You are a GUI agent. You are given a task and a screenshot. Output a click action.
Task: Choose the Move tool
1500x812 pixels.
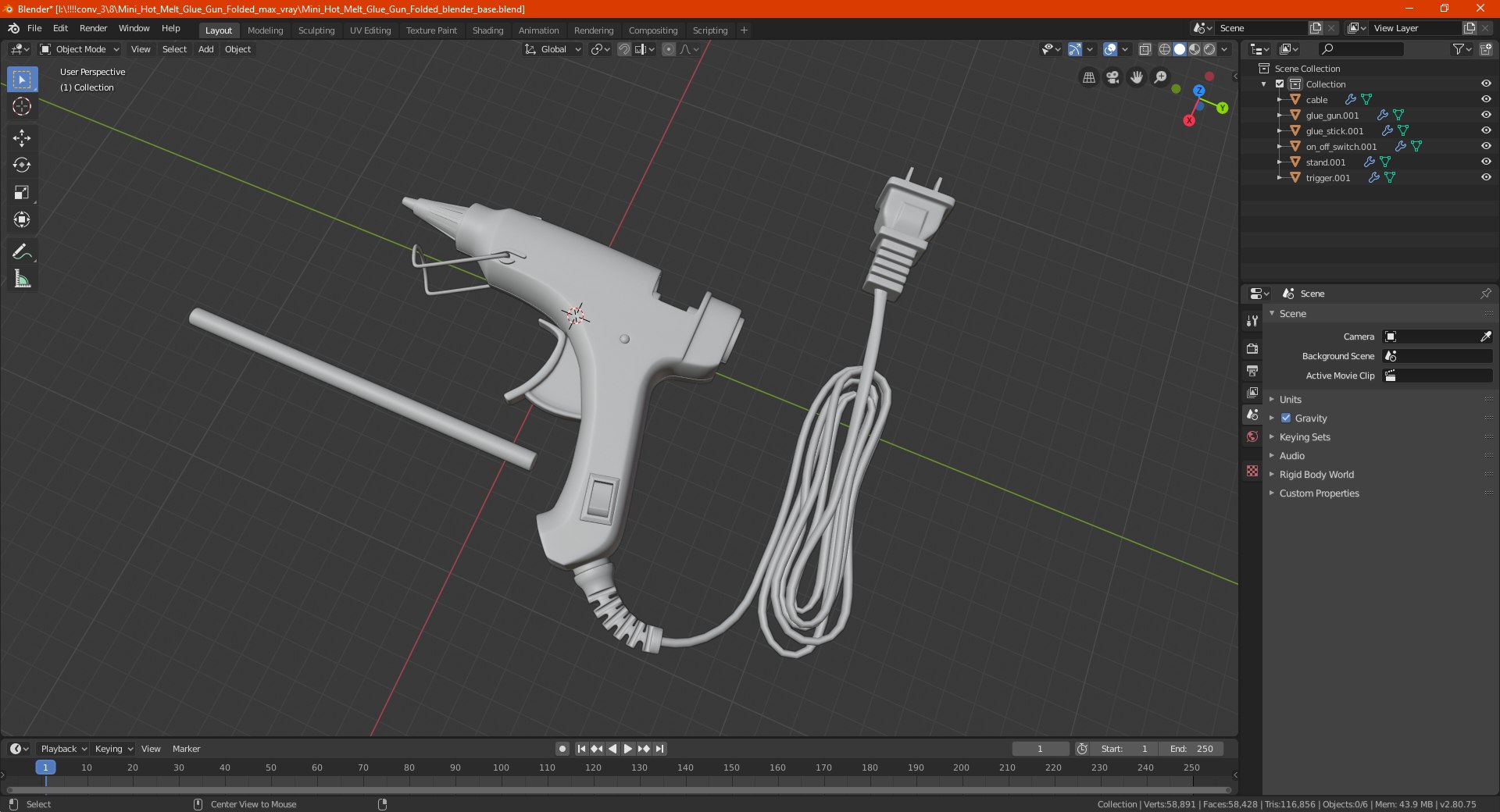[22, 138]
